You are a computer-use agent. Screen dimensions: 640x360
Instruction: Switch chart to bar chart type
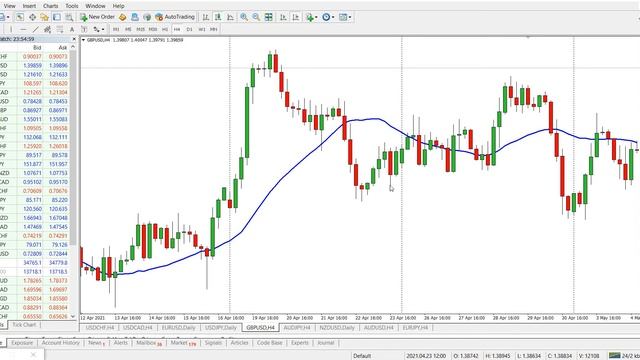(206, 17)
